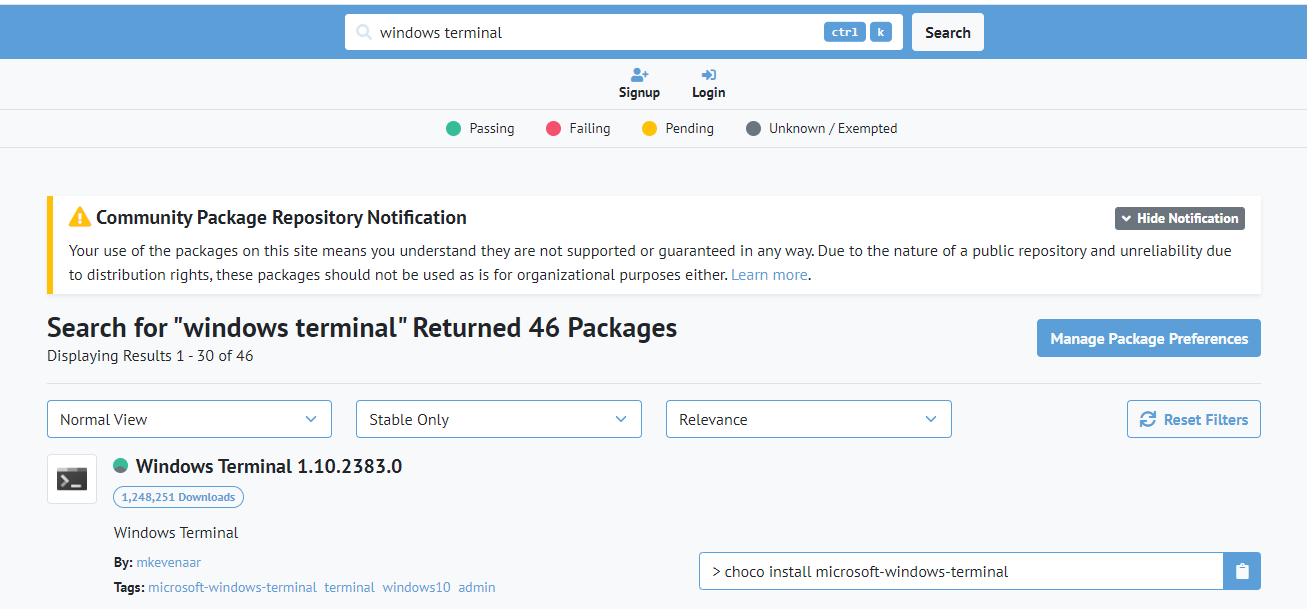This screenshot has height=609, width=1307.
Task: Click the refresh icon in Reset Filters
Action: [x=1148, y=419]
